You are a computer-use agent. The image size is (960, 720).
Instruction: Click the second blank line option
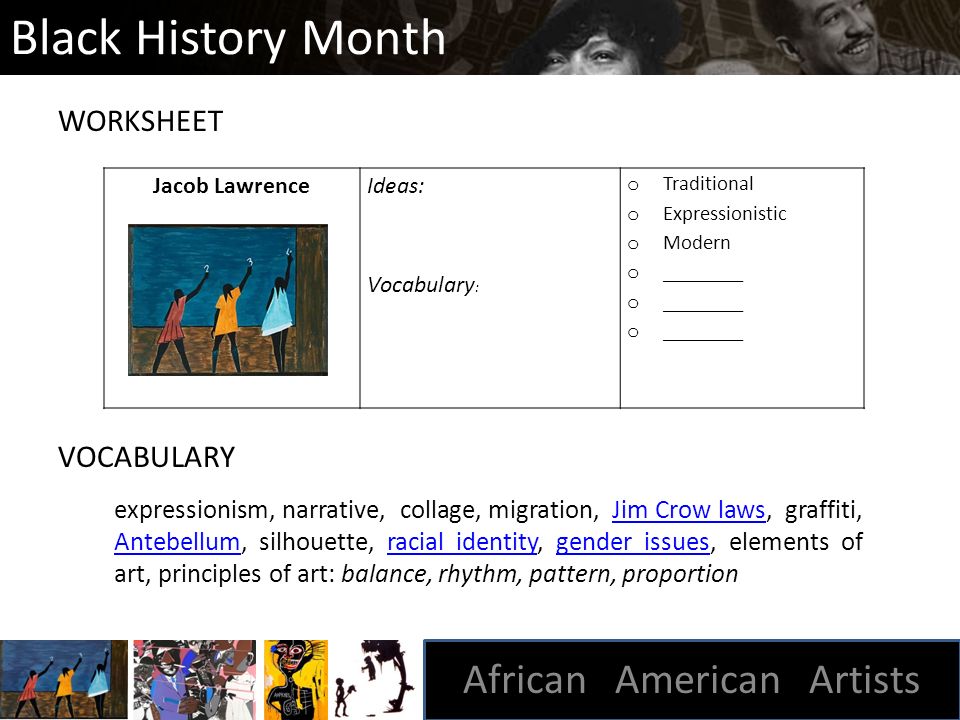tap(703, 304)
